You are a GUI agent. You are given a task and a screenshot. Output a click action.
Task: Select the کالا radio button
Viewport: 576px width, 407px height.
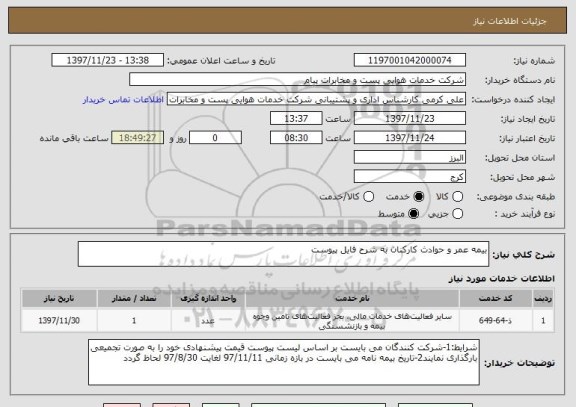[457, 197]
